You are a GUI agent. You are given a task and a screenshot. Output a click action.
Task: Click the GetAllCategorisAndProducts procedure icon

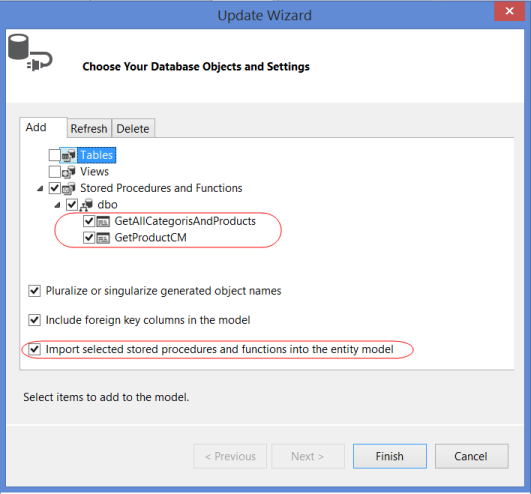[x=103, y=221]
